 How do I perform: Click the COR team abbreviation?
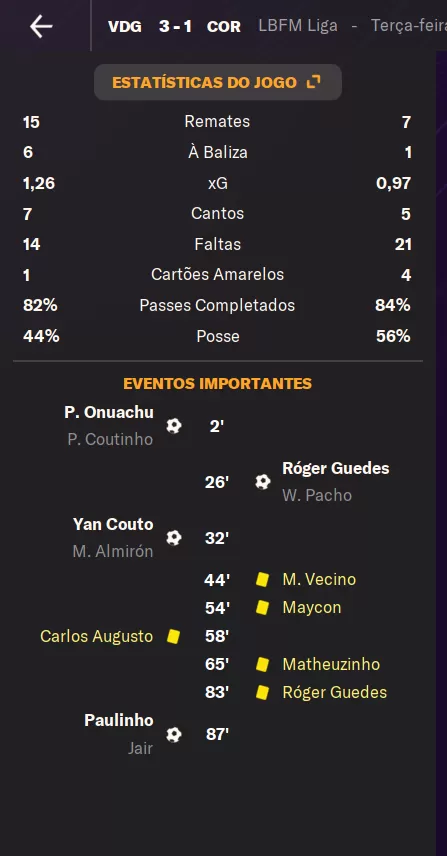coord(224,27)
